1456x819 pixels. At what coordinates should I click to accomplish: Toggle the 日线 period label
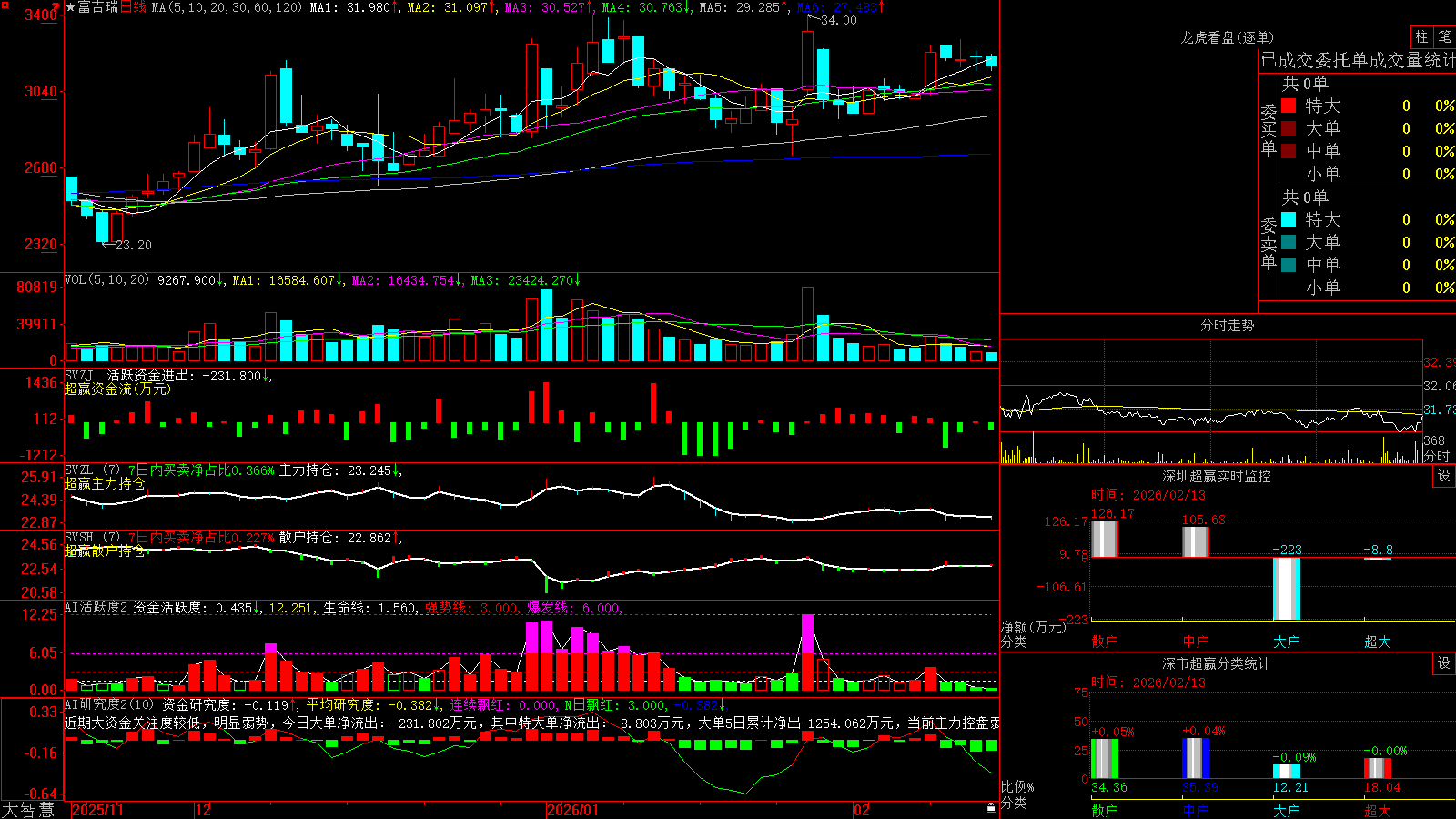(133, 7)
